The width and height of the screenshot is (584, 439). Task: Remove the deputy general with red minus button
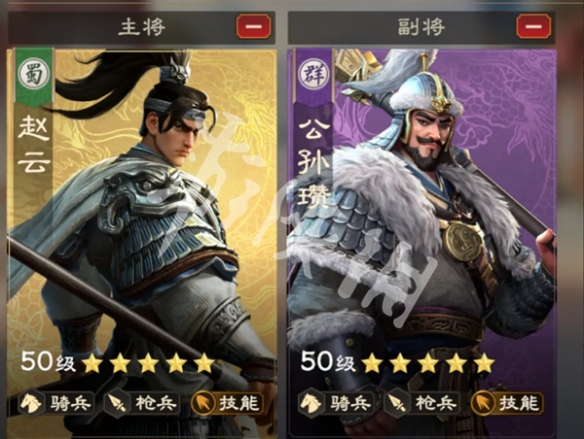[534, 26]
